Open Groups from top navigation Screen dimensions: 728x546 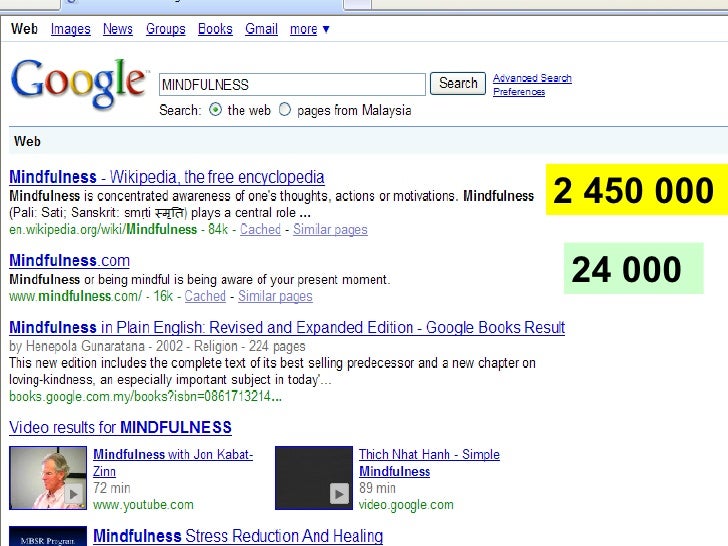coord(165,29)
